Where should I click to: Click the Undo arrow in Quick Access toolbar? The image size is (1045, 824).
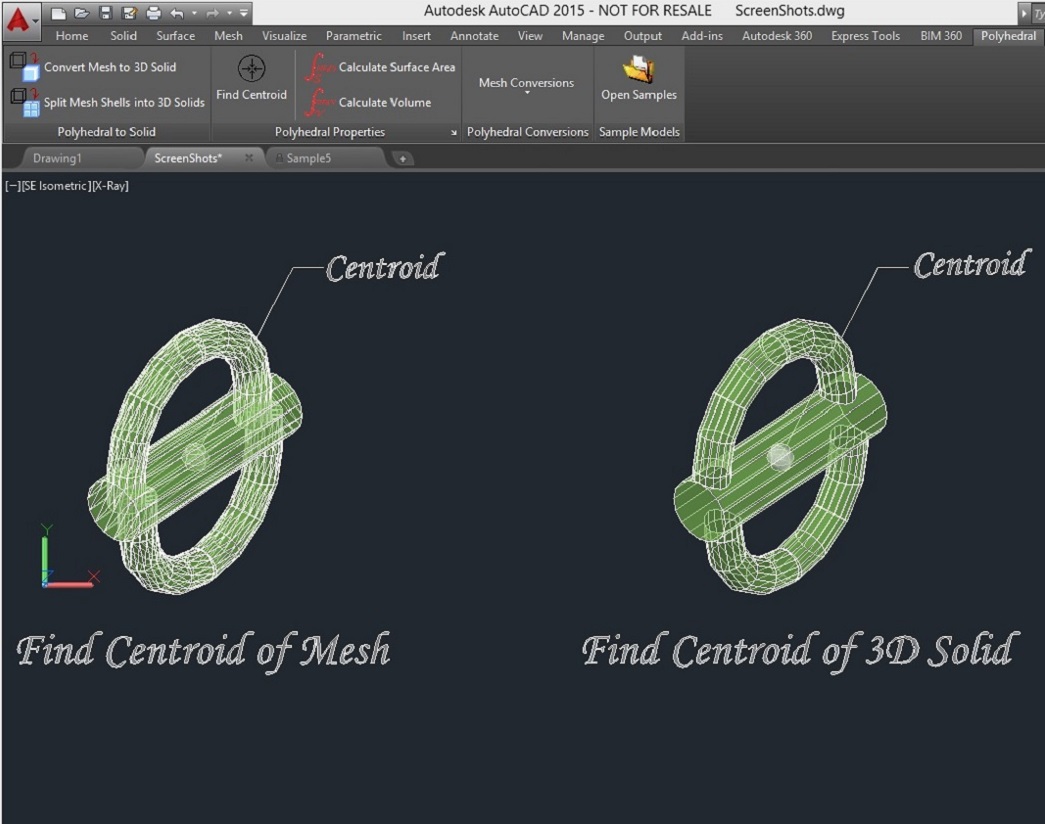178,13
